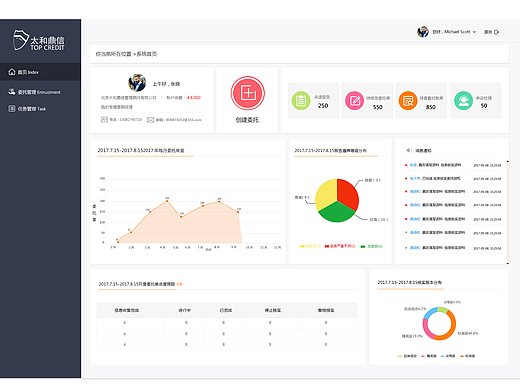Click the home icon beside Index
The width and height of the screenshot is (520, 390).
pyautogui.click(x=12, y=72)
